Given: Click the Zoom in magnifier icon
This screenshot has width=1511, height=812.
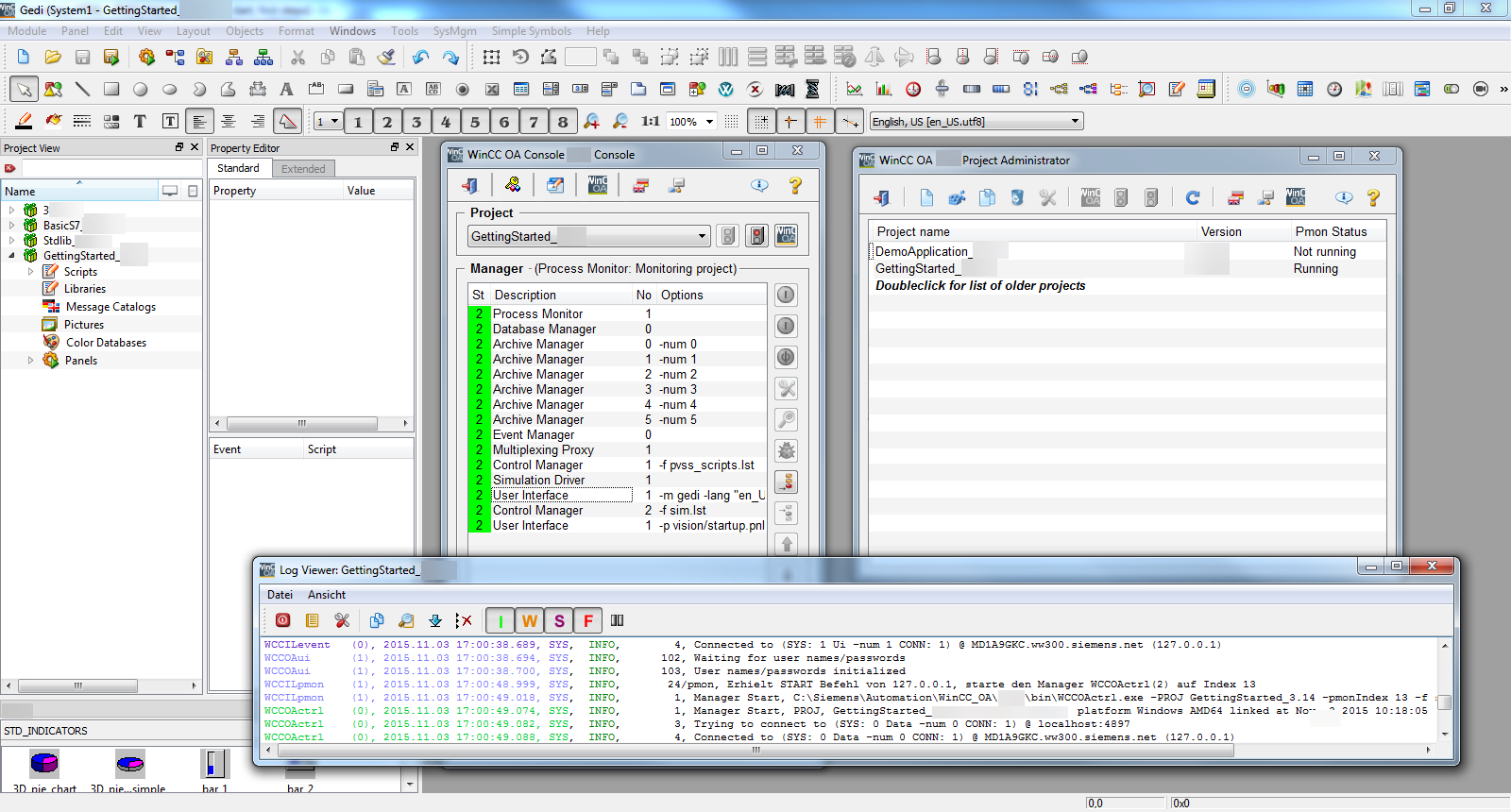Looking at the screenshot, I should pos(591,121).
